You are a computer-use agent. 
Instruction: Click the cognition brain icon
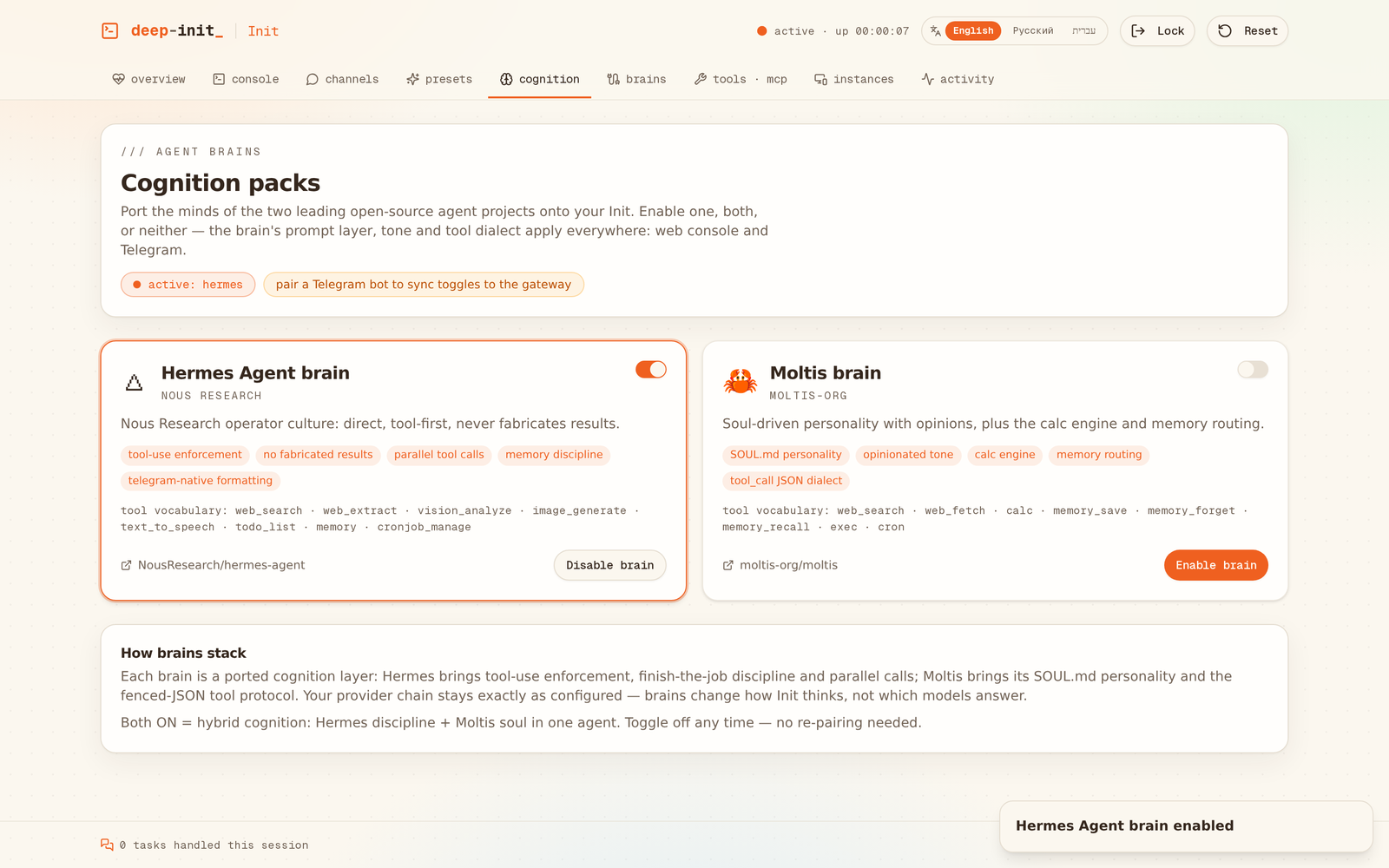tap(506, 79)
